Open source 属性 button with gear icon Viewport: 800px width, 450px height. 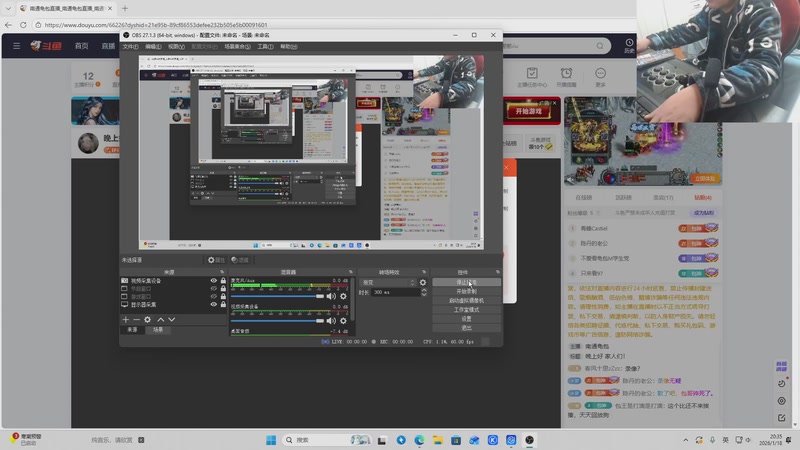[216, 260]
